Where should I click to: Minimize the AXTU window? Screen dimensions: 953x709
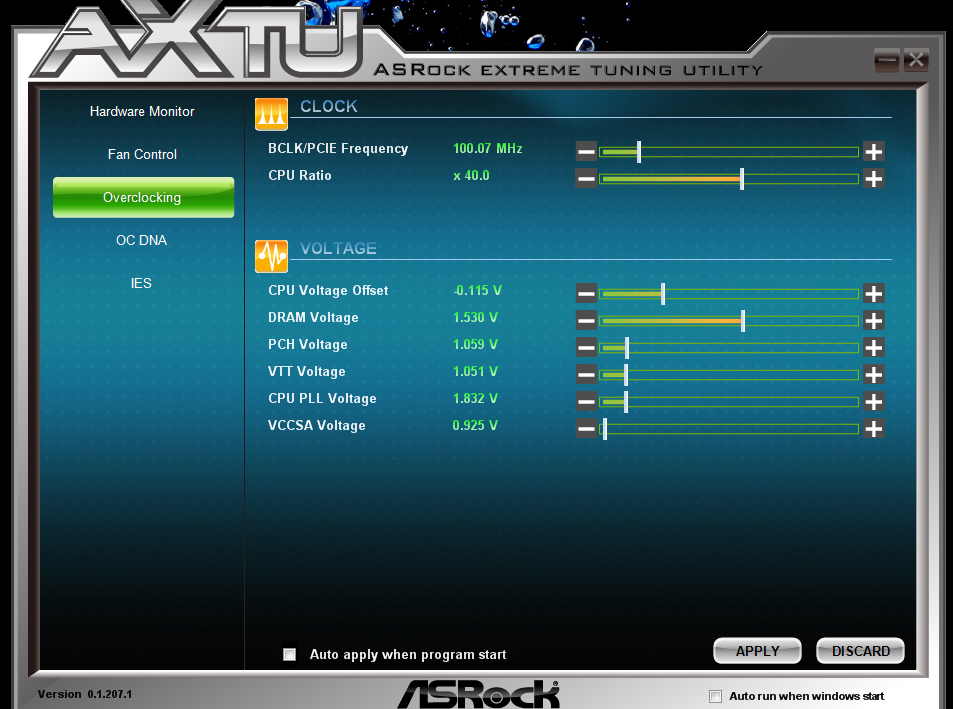(x=887, y=60)
